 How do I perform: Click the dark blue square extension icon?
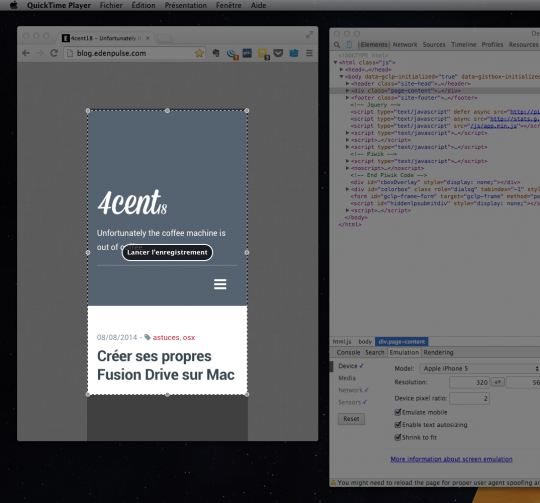(247, 53)
